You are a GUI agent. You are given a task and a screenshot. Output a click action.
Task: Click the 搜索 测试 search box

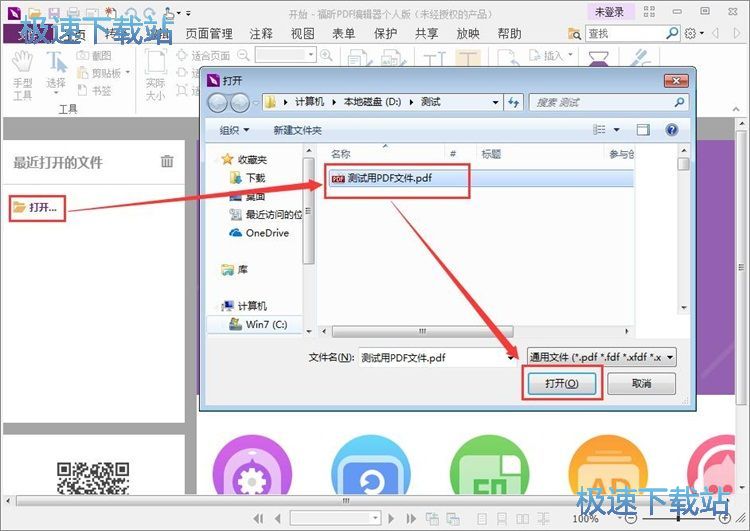pos(608,102)
